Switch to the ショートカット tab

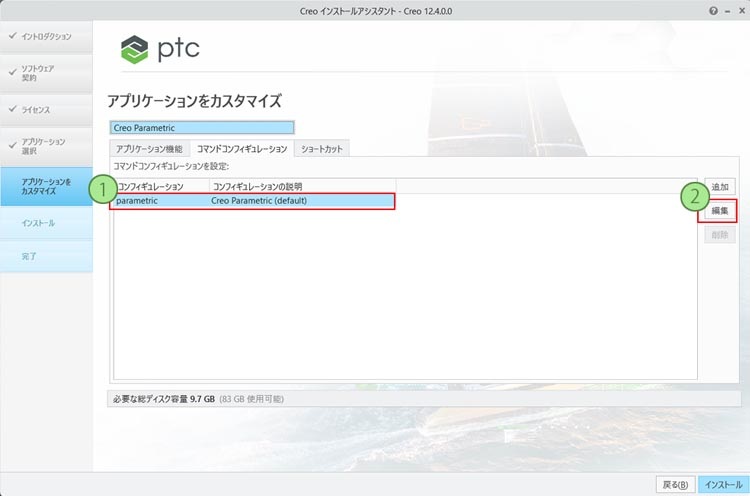[x=322, y=149]
